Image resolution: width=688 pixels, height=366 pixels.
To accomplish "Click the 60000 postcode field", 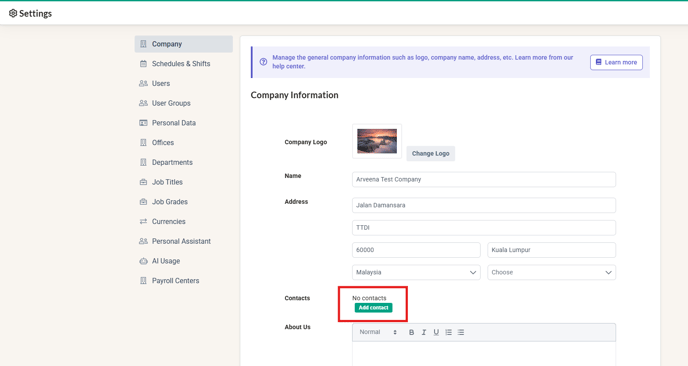I will pyautogui.click(x=416, y=250).
